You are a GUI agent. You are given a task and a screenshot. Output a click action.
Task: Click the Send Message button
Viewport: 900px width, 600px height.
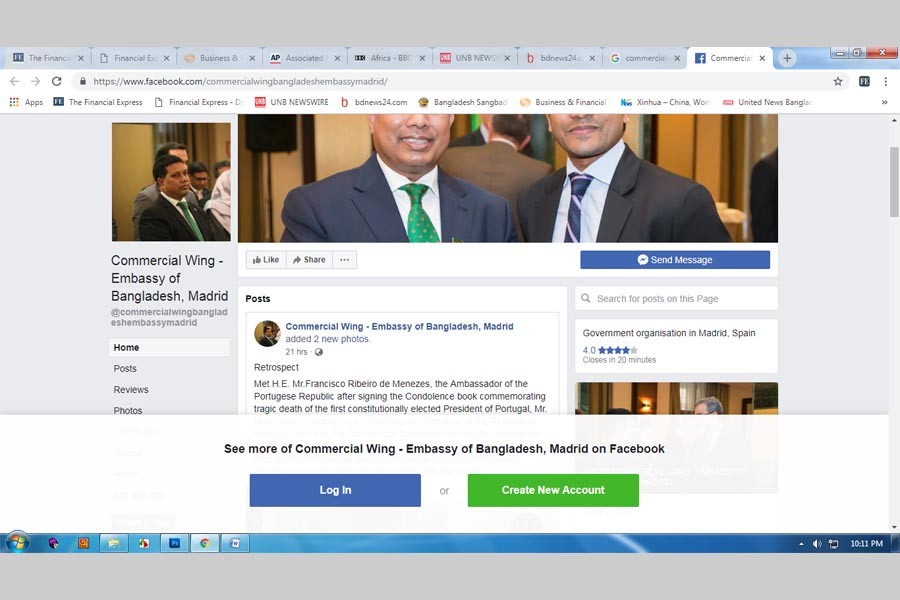tap(675, 260)
